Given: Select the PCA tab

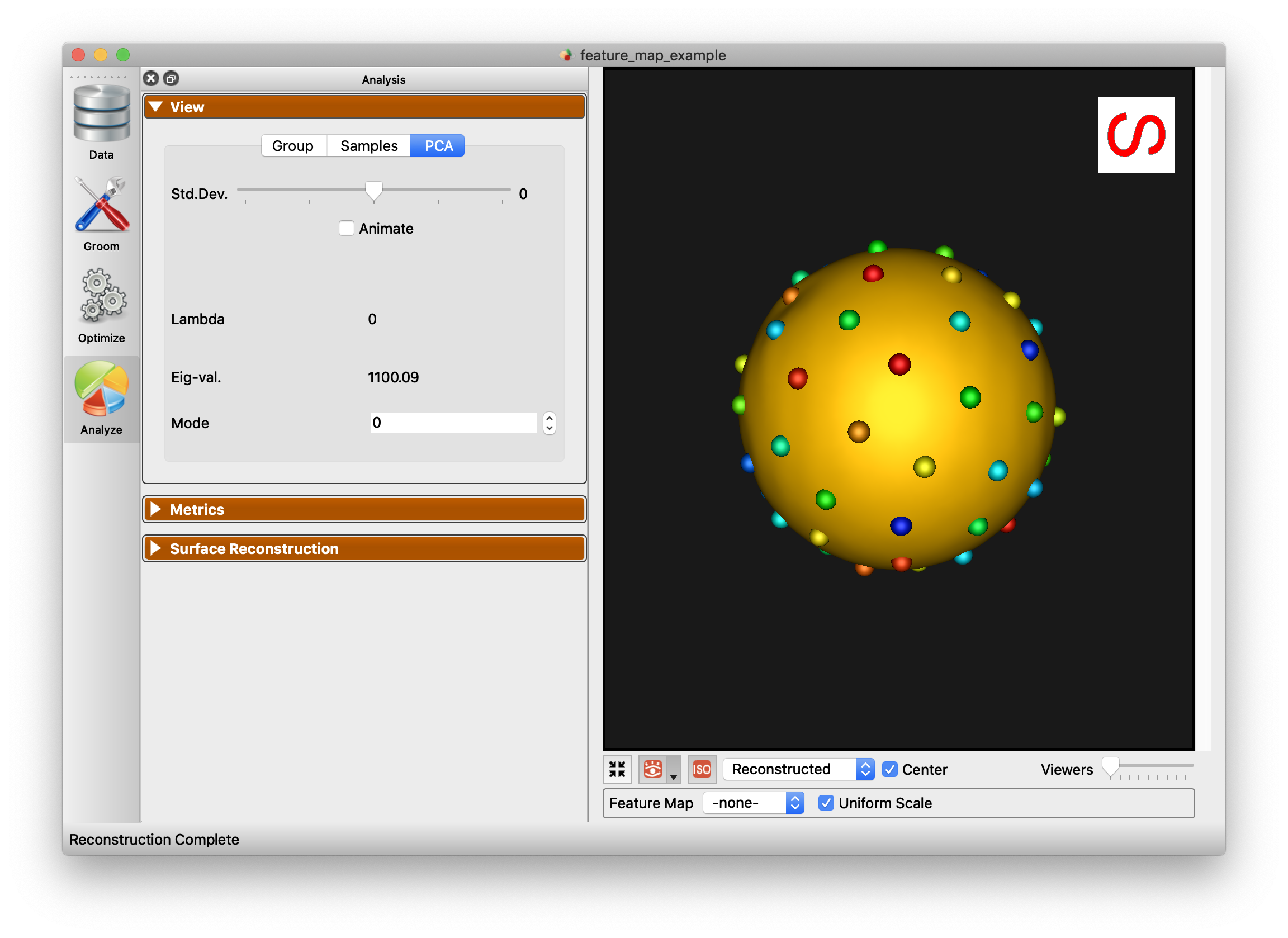Looking at the screenshot, I should 437,146.
